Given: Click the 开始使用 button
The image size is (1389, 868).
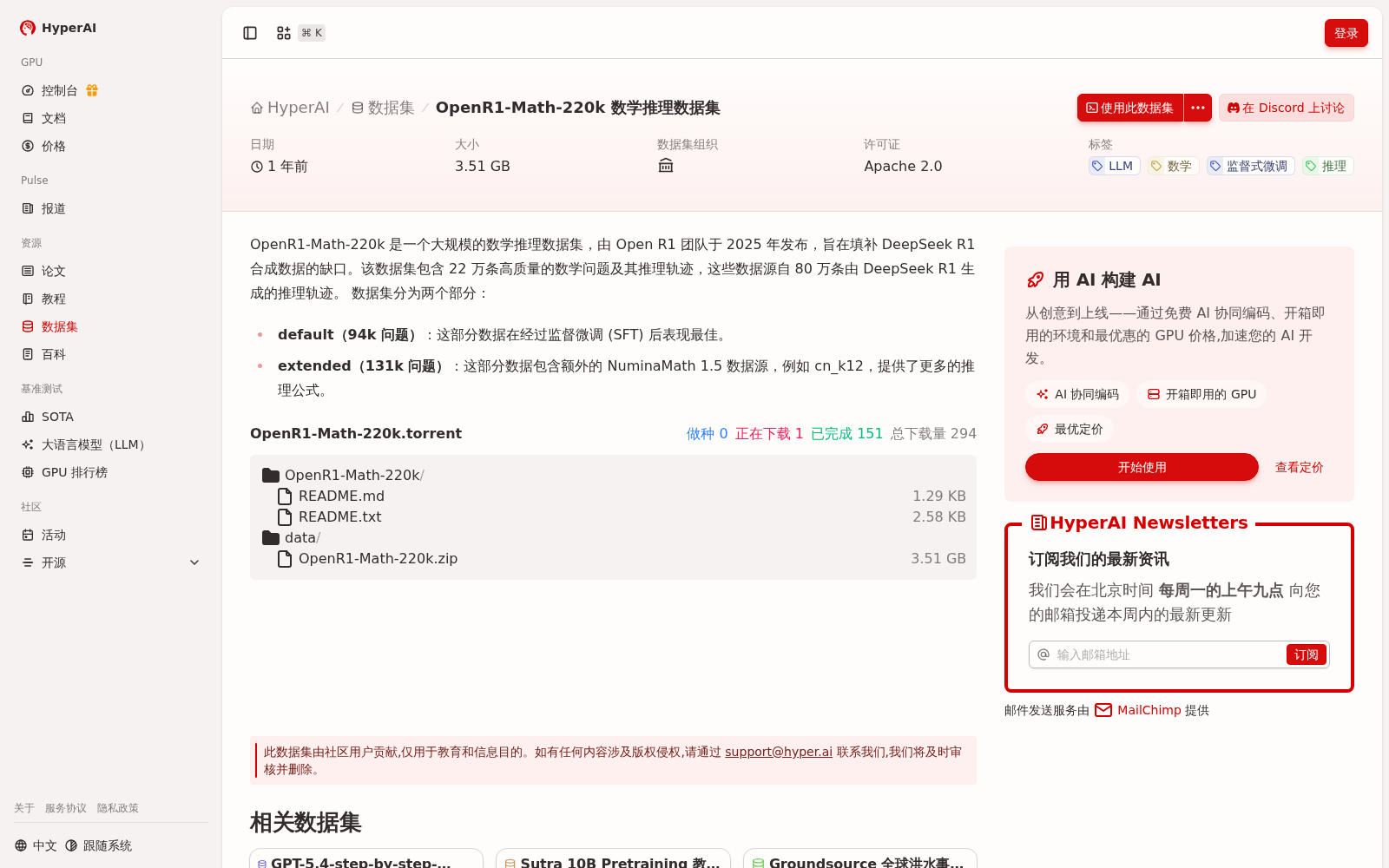Looking at the screenshot, I should point(1142,467).
